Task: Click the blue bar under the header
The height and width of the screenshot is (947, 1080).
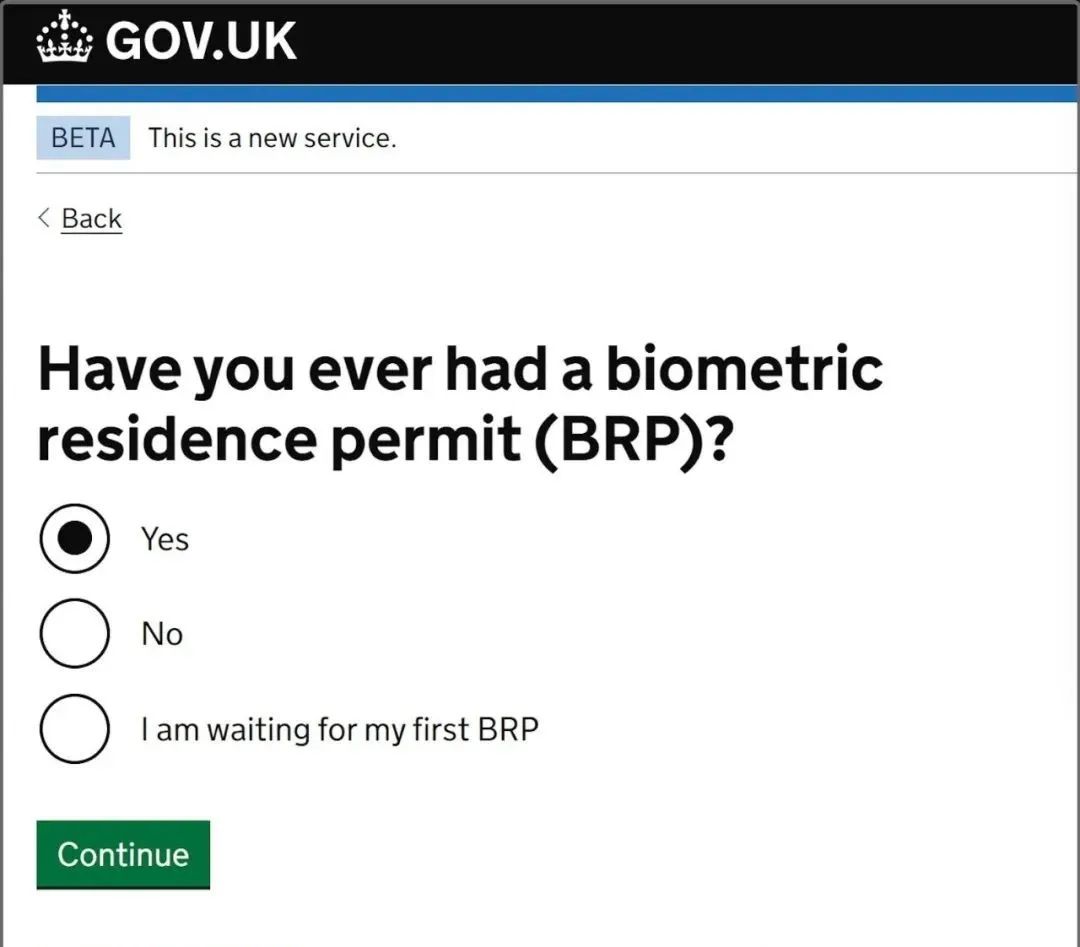Action: click(557, 94)
